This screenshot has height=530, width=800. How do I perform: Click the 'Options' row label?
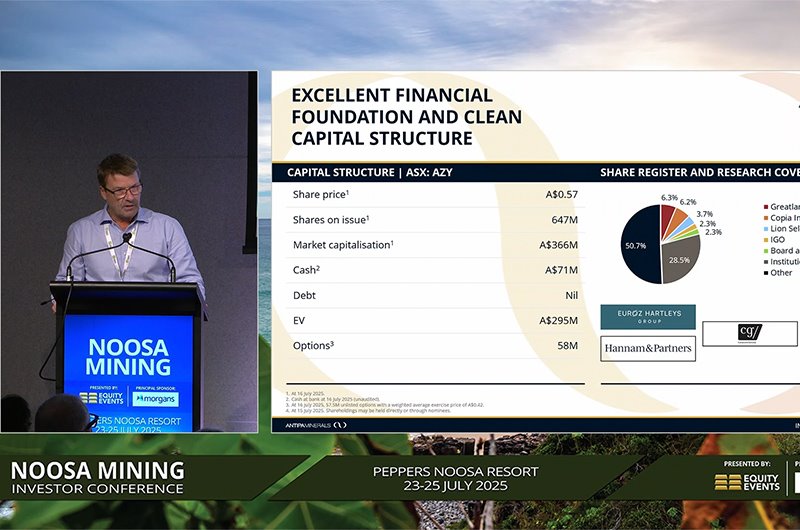coord(313,345)
